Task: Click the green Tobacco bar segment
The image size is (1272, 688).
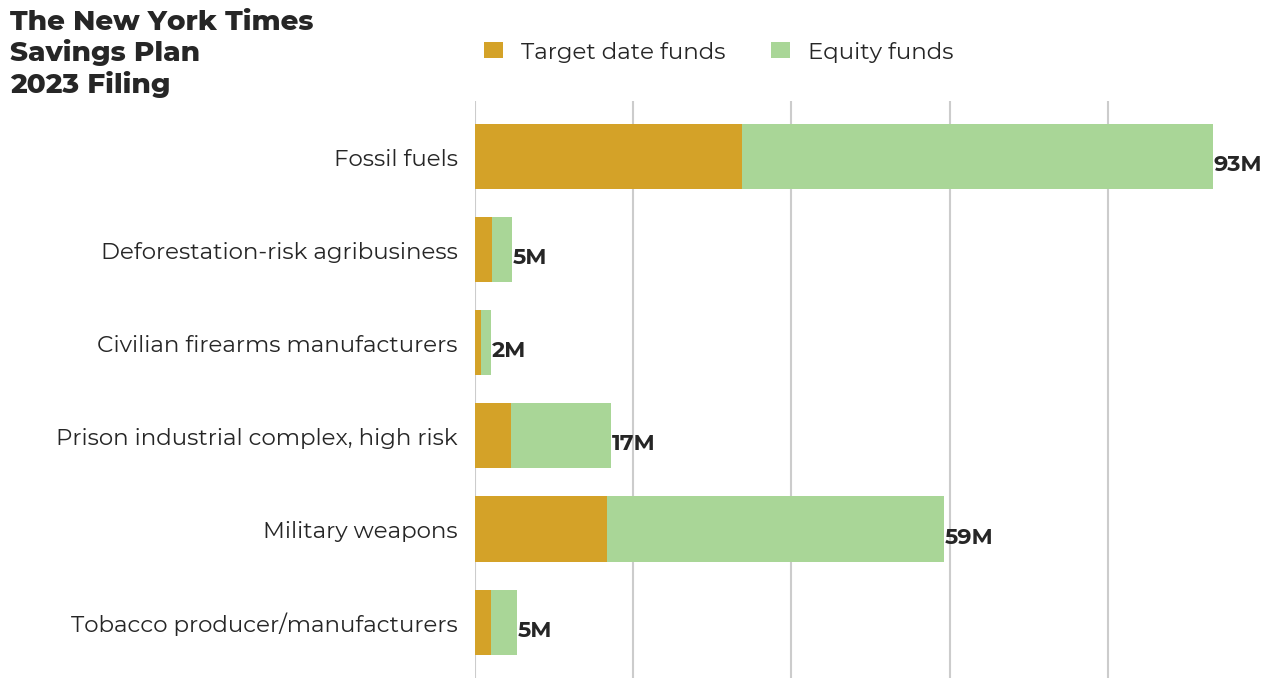Action: 504,622
